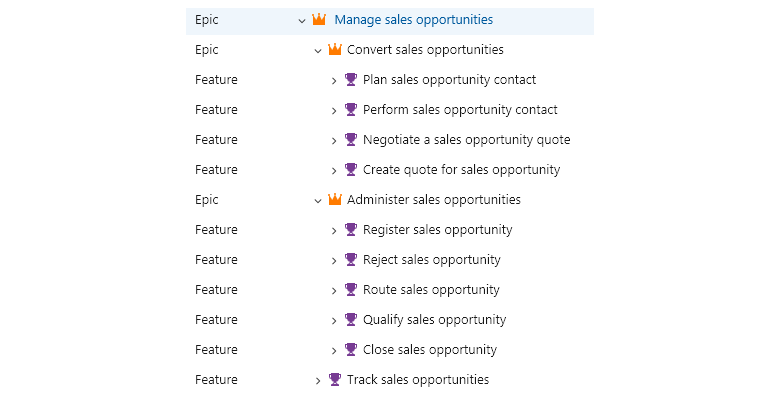This screenshot has height=403, width=784.
Task: Expand Create quote for sales opportunity feature
Action: pyautogui.click(x=334, y=170)
